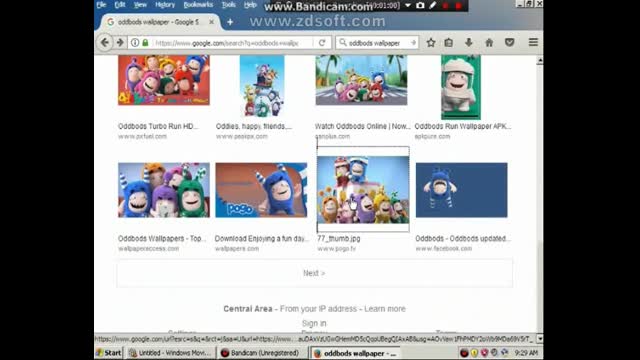Click the scrollbar up arrow
The image size is (640, 360).
pyautogui.click(x=540, y=61)
